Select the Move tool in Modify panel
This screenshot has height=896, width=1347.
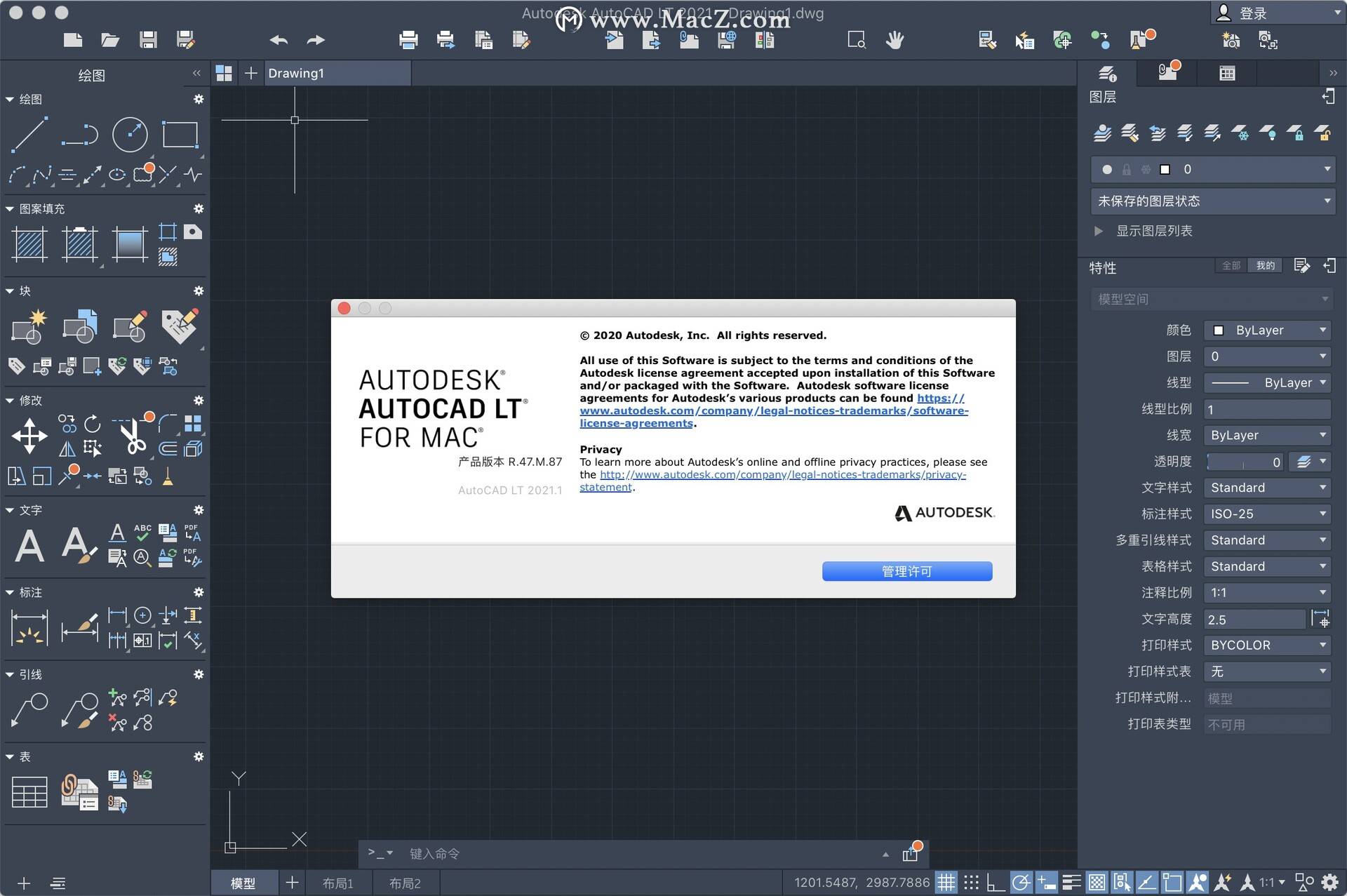[29, 436]
